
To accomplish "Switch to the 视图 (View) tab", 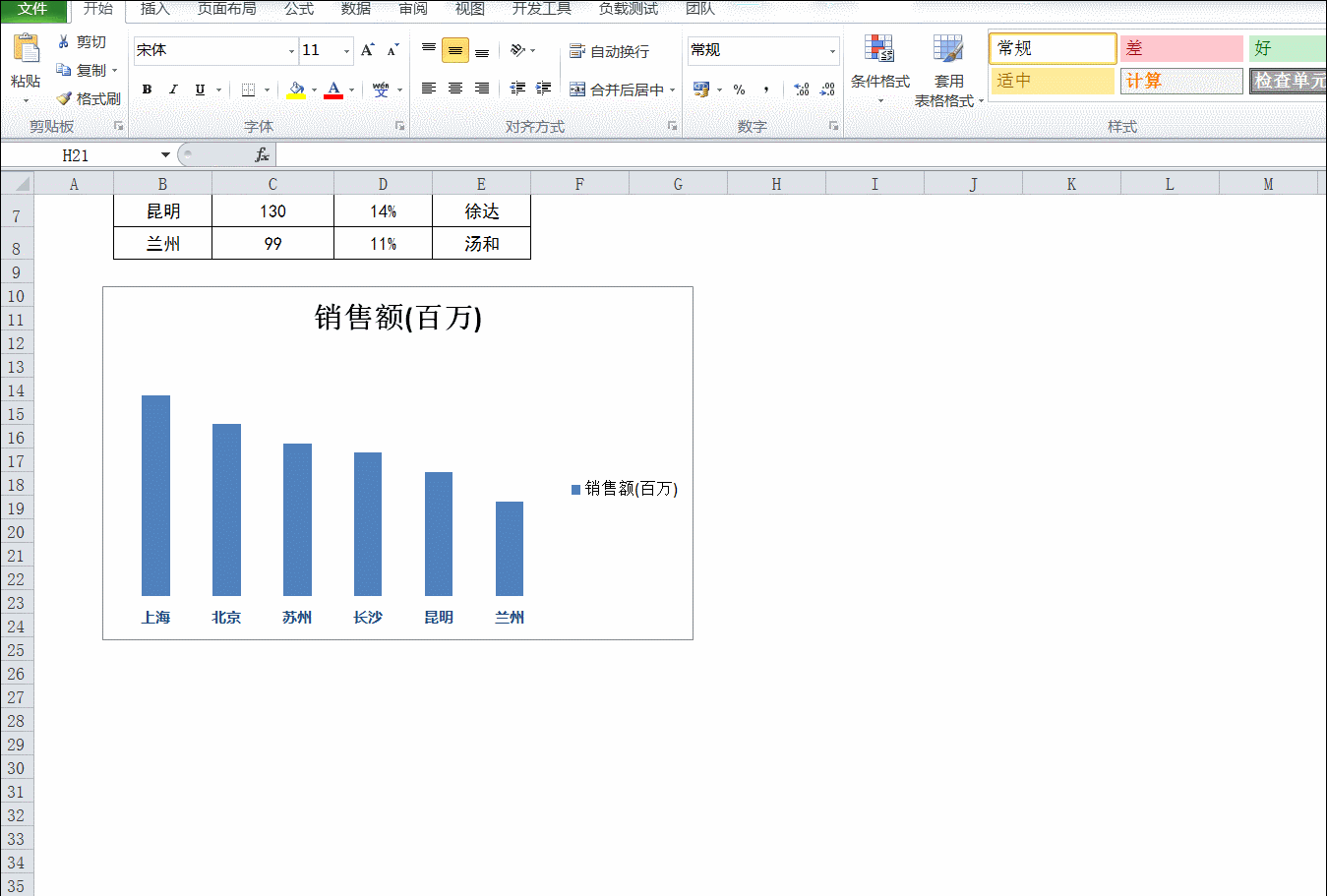I will (x=470, y=9).
